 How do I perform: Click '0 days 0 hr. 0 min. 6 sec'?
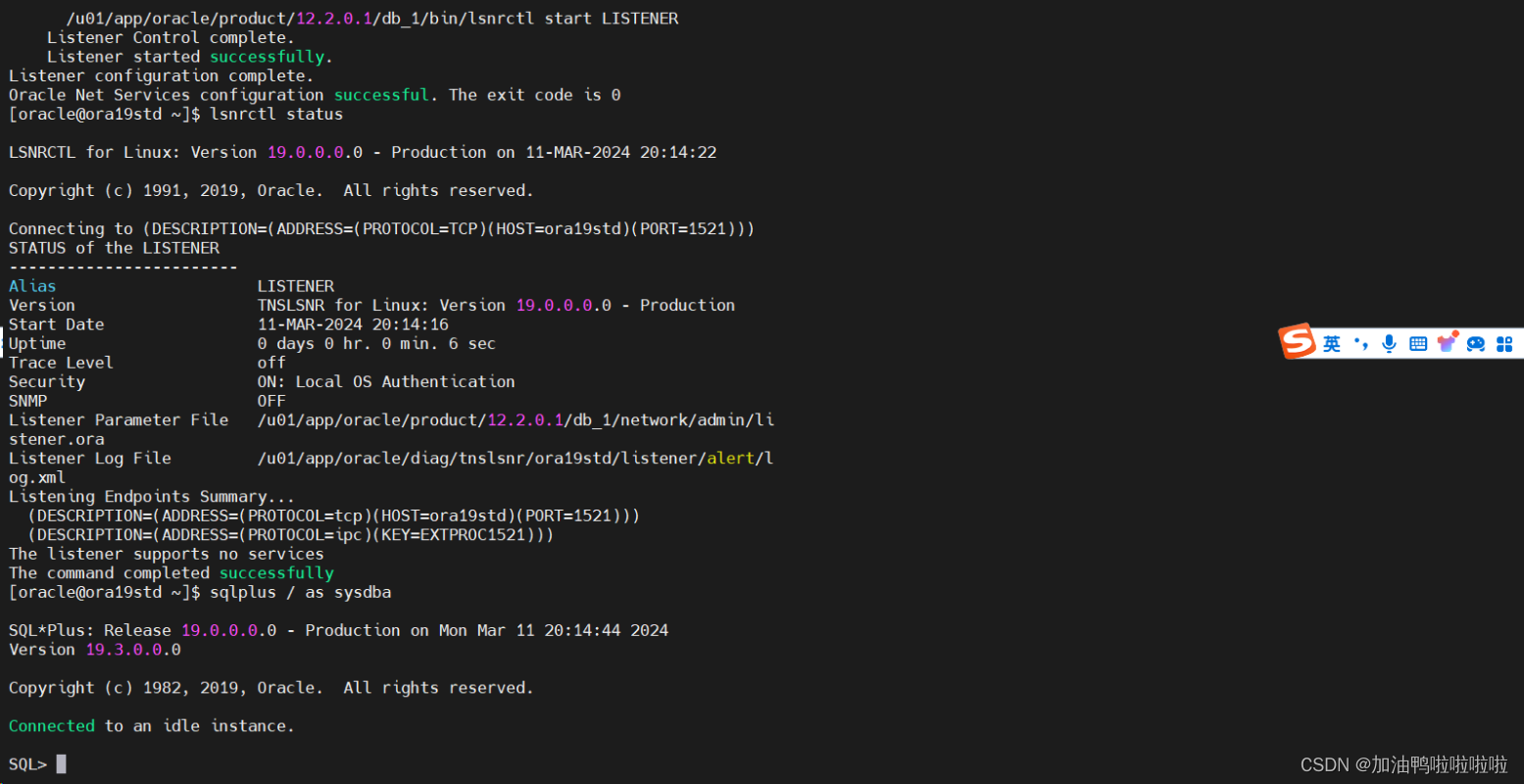376,343
